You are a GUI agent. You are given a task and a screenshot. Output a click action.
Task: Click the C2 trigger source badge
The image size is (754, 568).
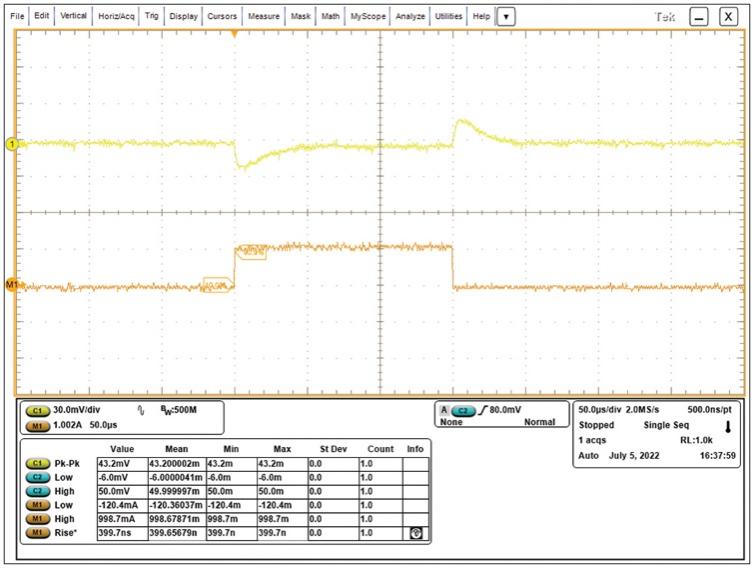point(463,410)
